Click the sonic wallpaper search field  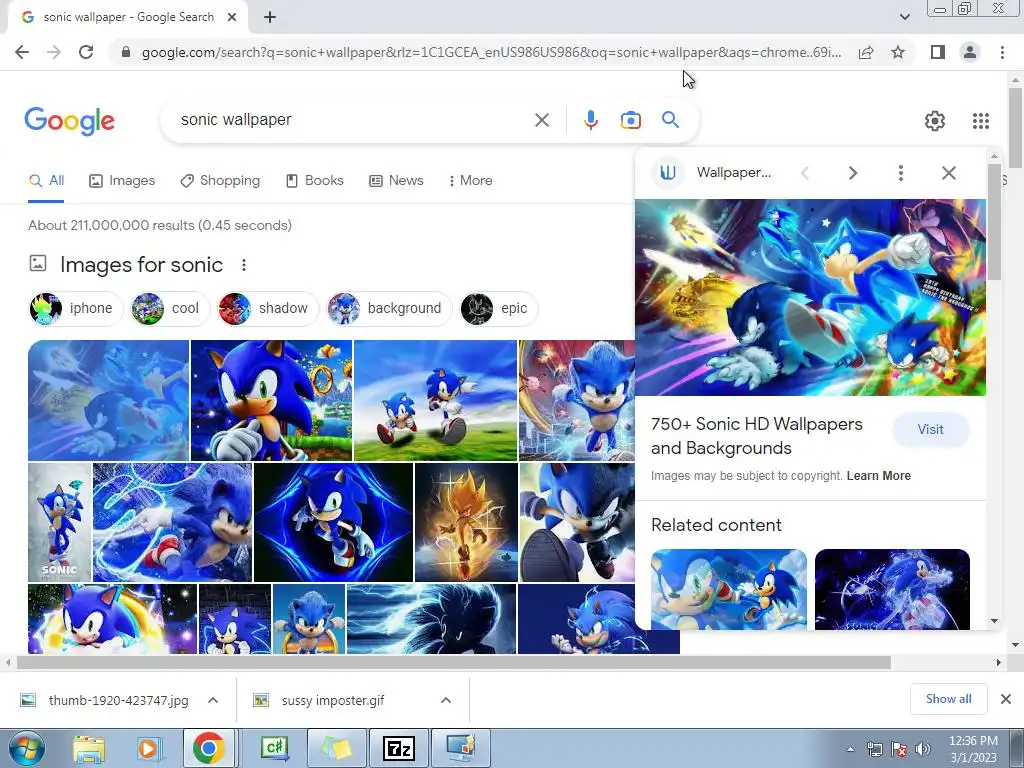(x=353, y=120)
